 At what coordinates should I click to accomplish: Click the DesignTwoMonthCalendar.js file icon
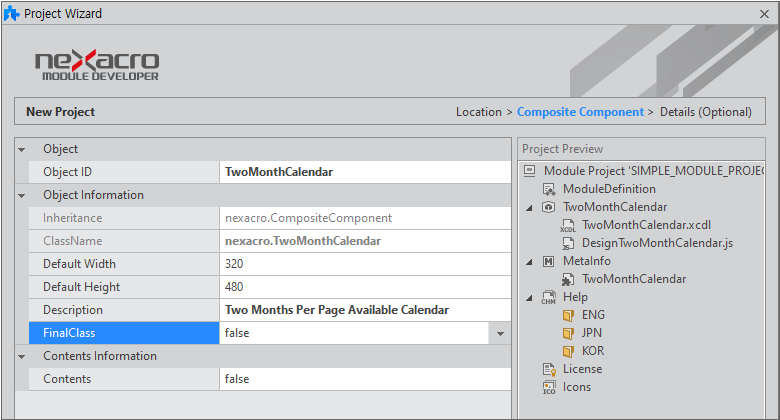567,243
